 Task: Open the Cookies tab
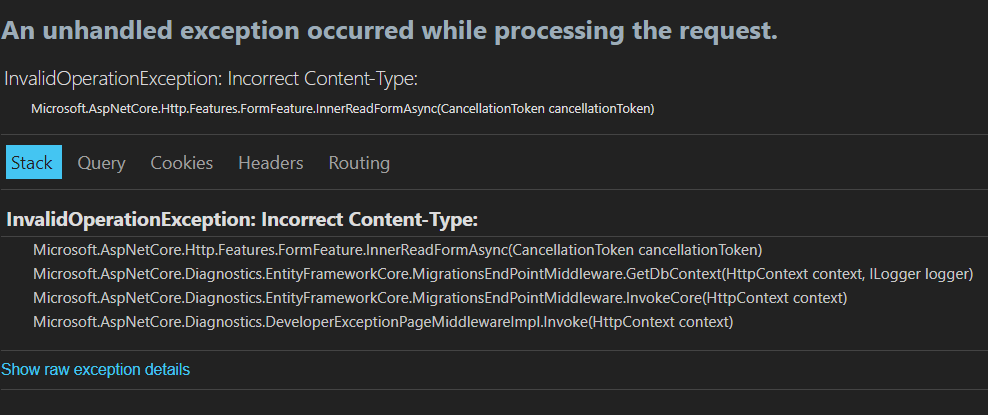[x=181, y=162]
